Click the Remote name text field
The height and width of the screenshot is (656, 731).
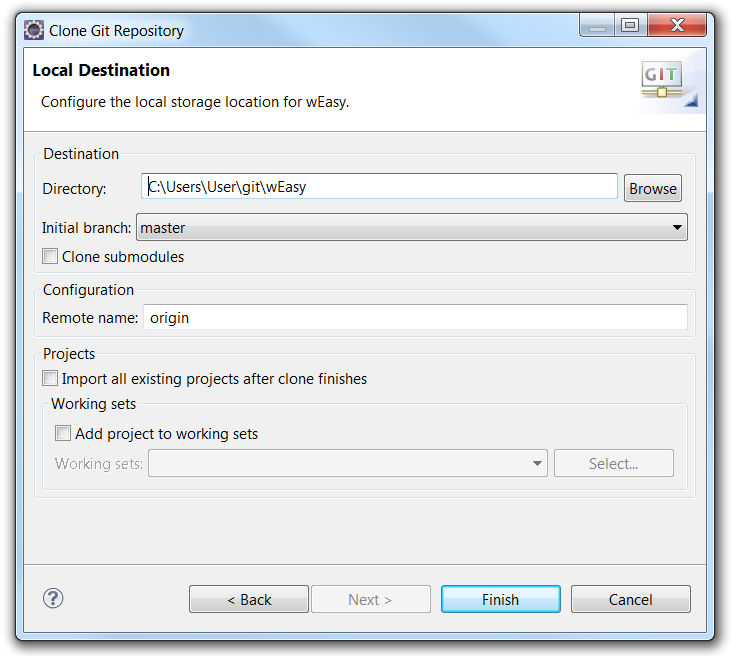pyautogui.click(x=415, y=318)
